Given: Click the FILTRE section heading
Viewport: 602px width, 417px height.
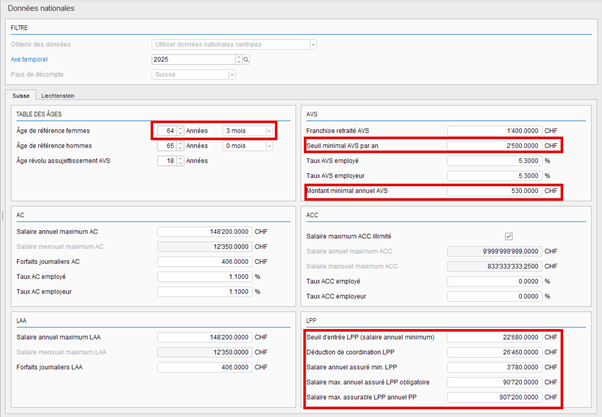Looking at the screenshot, I should click(19, 28).
